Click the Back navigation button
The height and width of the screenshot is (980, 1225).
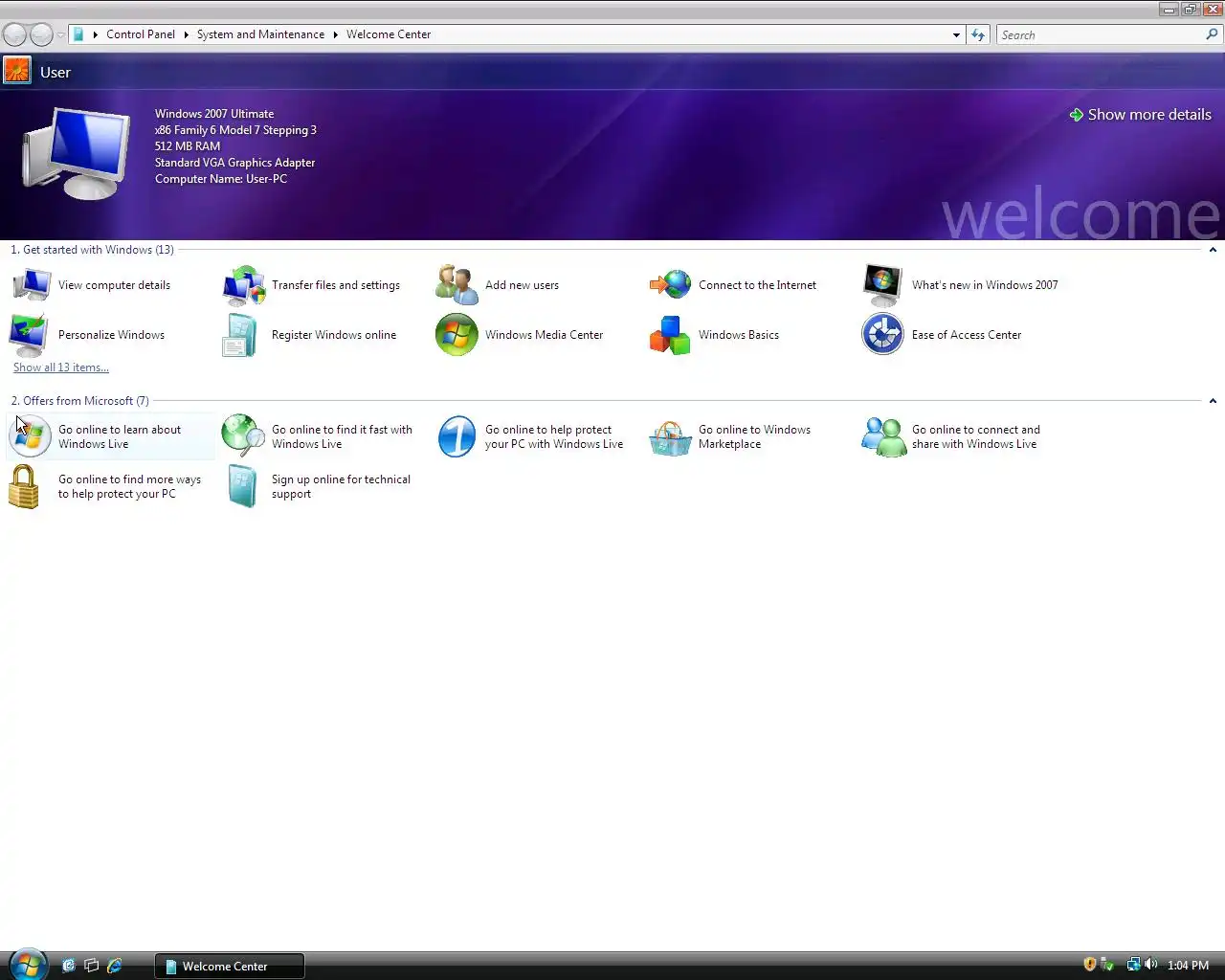pos(14,35)
